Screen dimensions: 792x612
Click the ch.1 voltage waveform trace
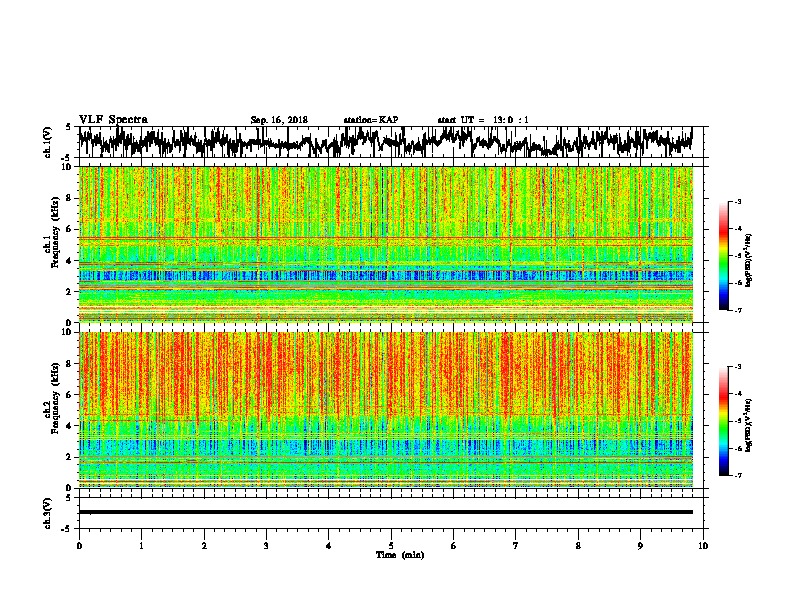(x=385, y=142)
